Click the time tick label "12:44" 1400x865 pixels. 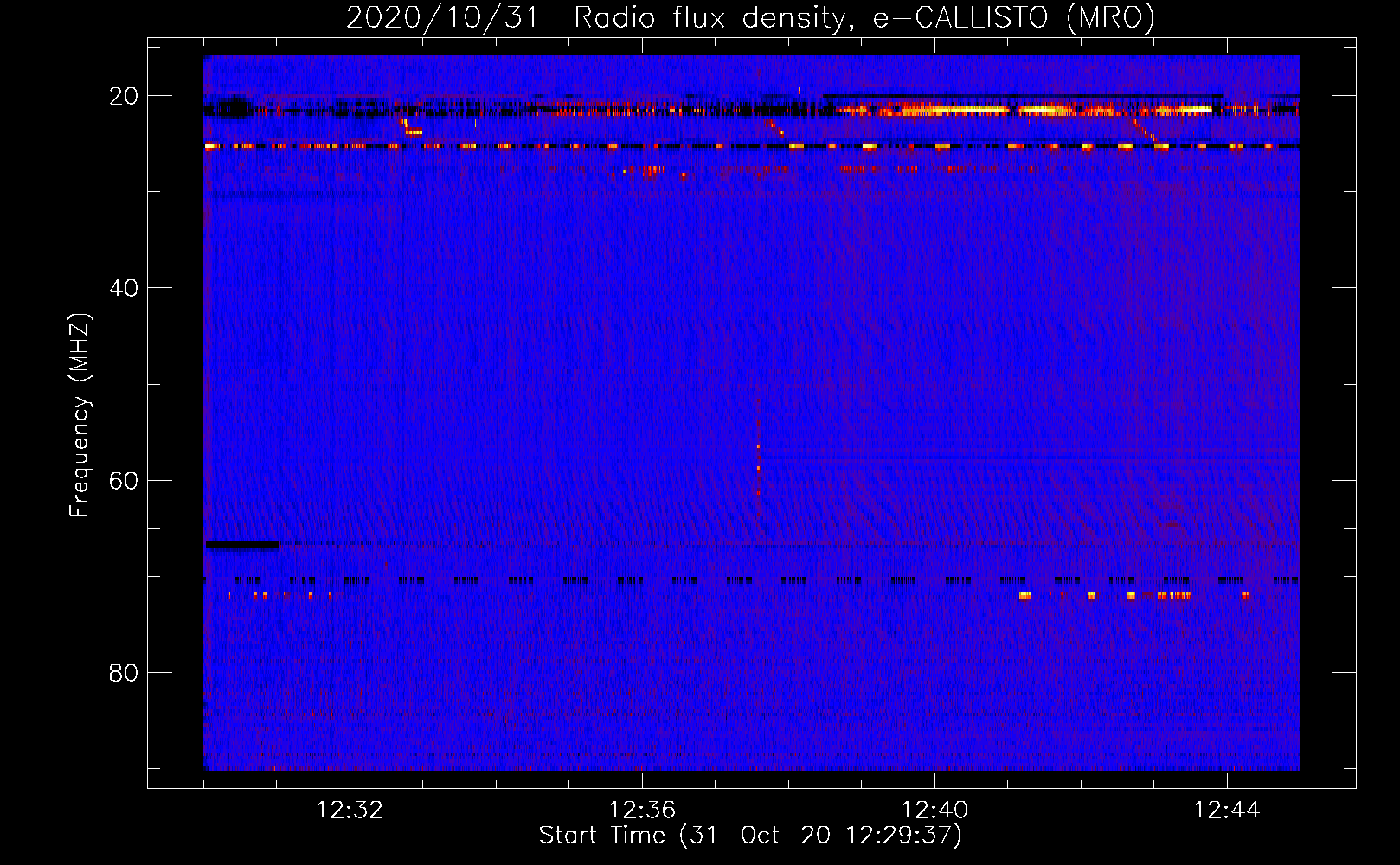[1227, 811]
